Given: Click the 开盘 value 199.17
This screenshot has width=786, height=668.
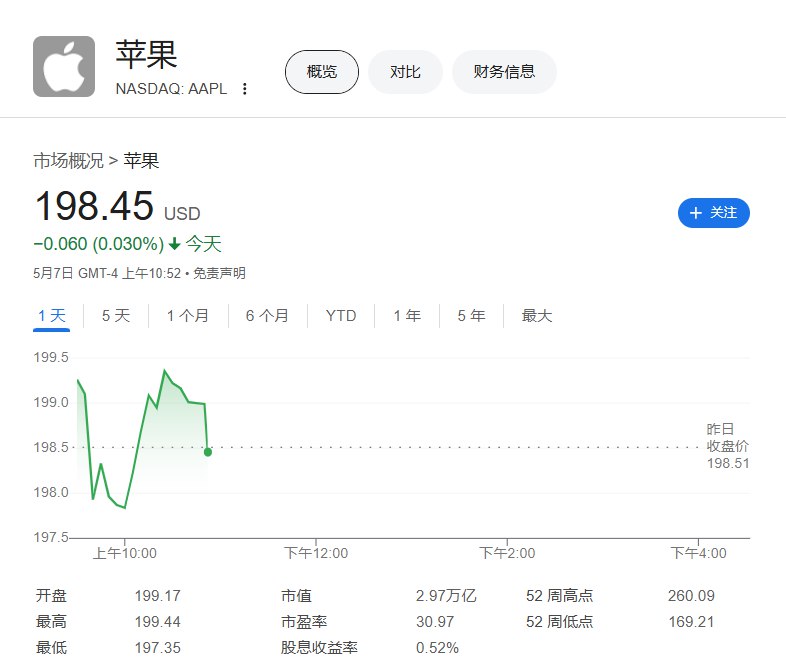Looking at the screenshot, I should tap(157, 595).
